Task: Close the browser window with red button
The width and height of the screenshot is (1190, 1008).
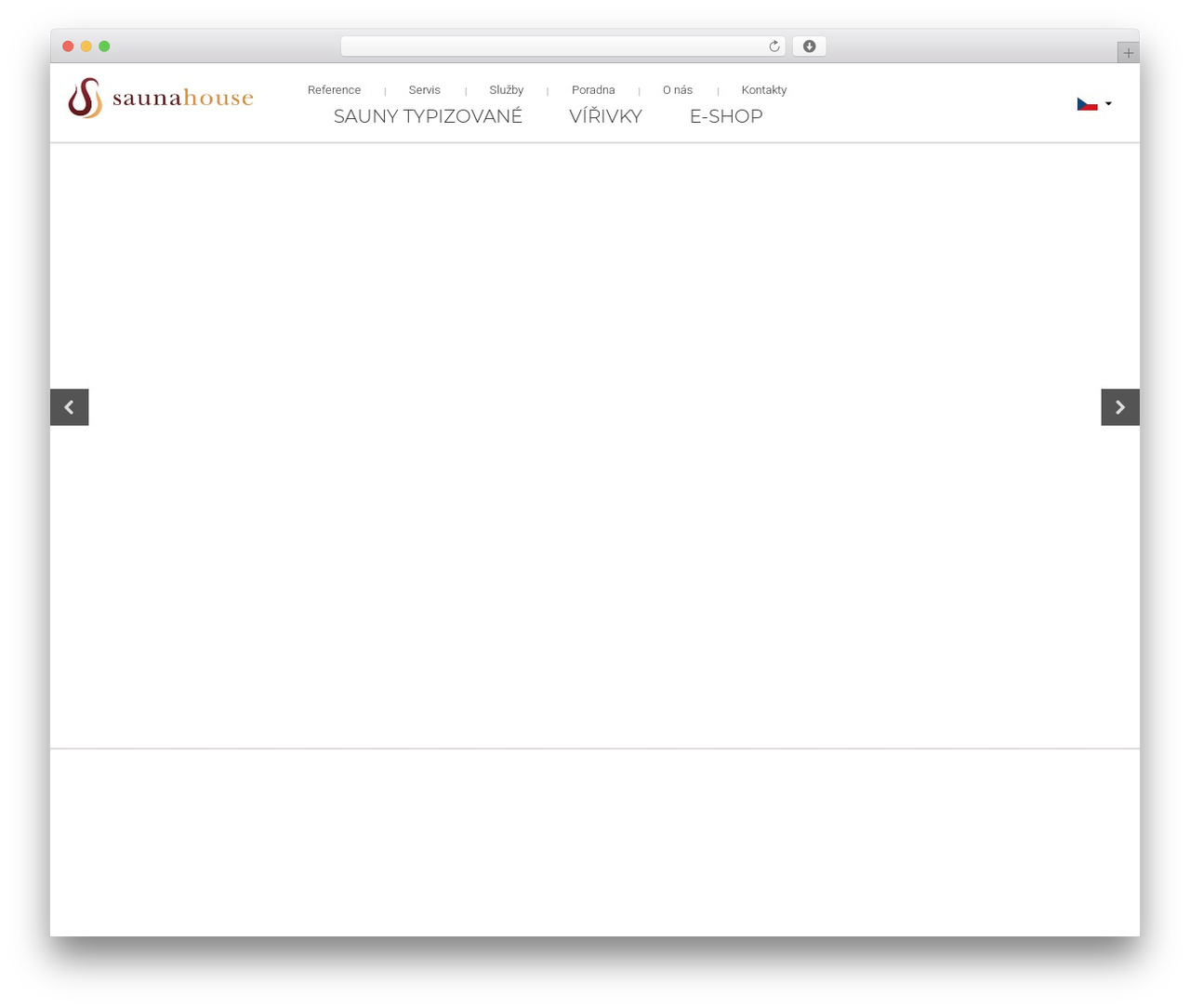Action: (x=68, y=46)
